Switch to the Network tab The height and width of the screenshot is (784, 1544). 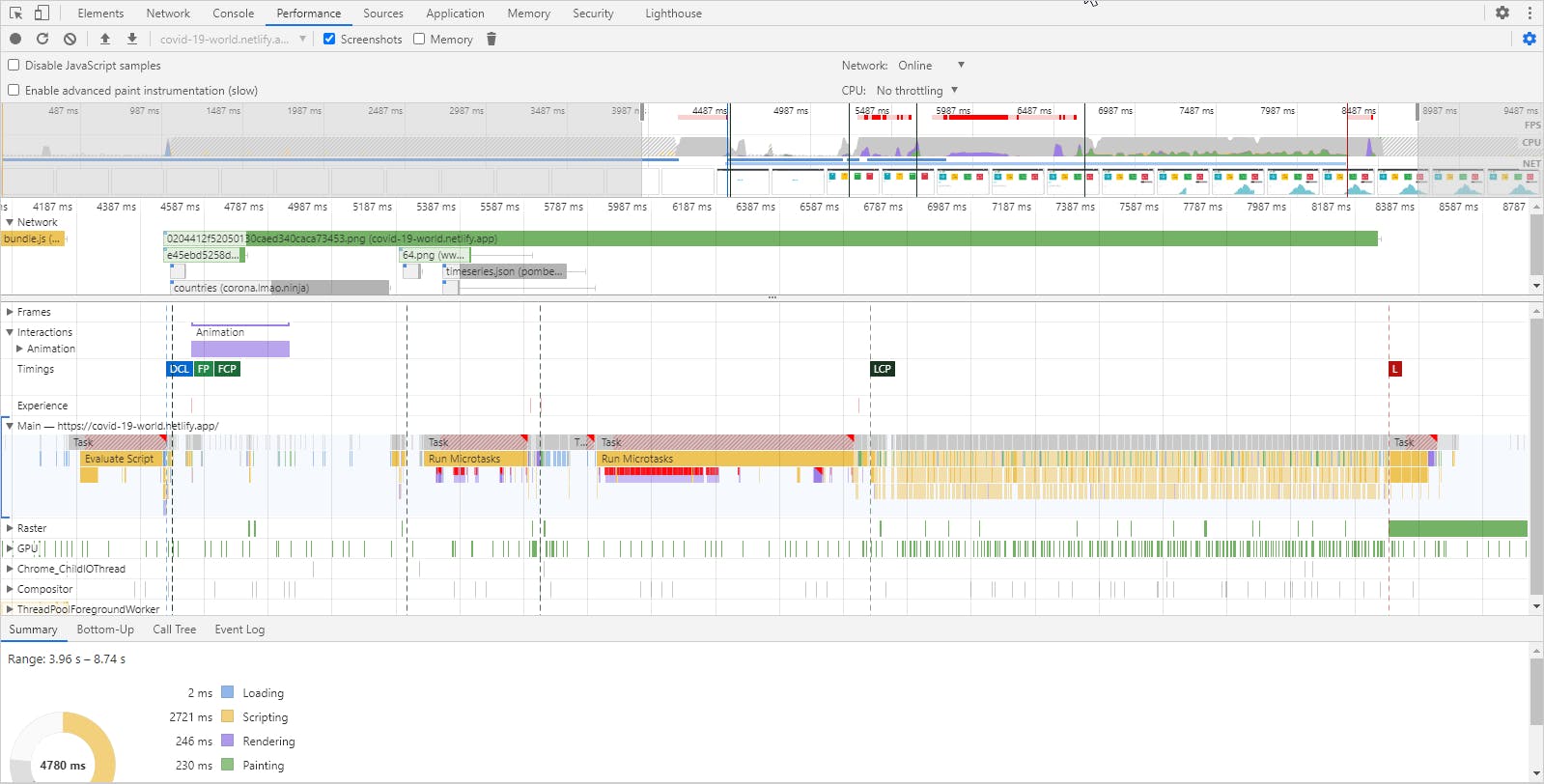[168, 14]
